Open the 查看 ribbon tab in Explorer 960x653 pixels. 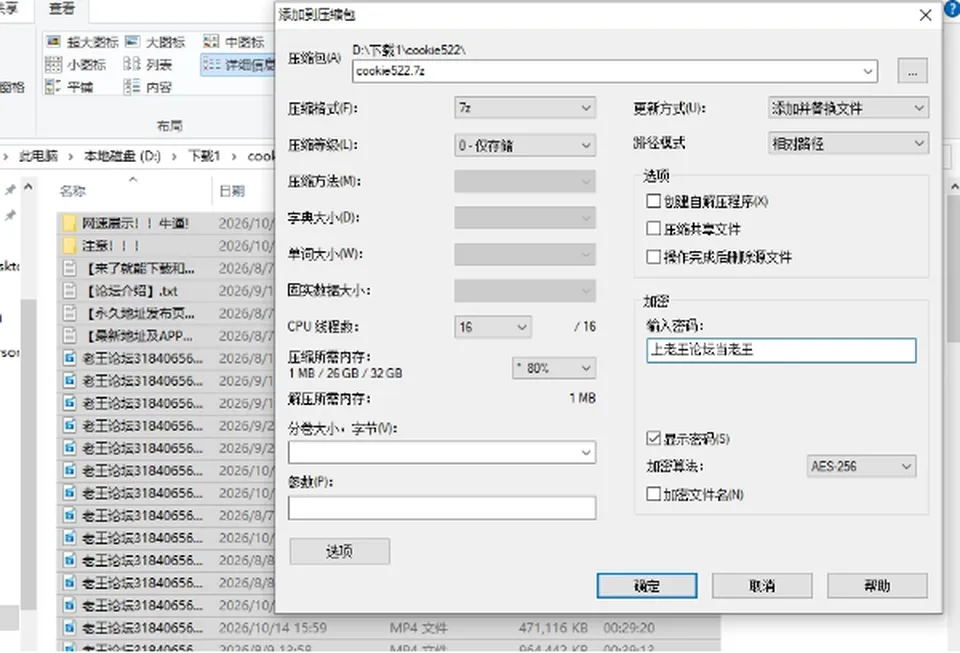point(62,9)
